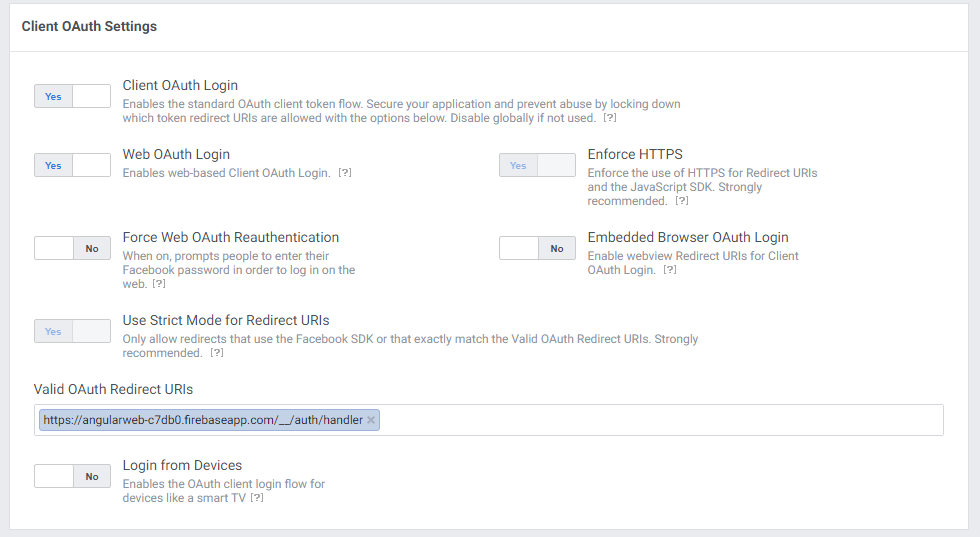The height and width of the screenshot is (537, 980).
Task: Click the Valid OAuth Redirect URIs label
Action: pos(113,389)
